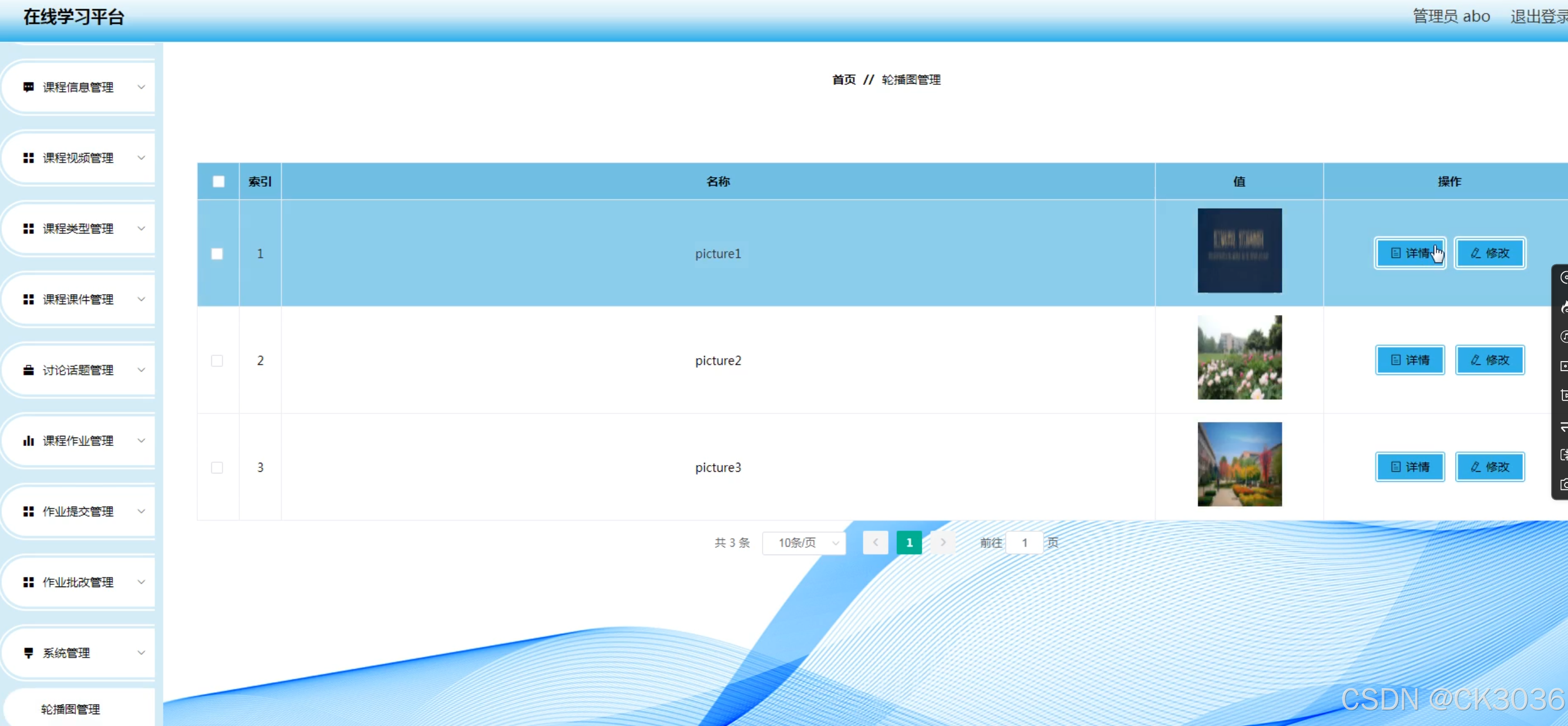
Task: Open the 10条/页 page size dropdown
Action: point(804,543)
